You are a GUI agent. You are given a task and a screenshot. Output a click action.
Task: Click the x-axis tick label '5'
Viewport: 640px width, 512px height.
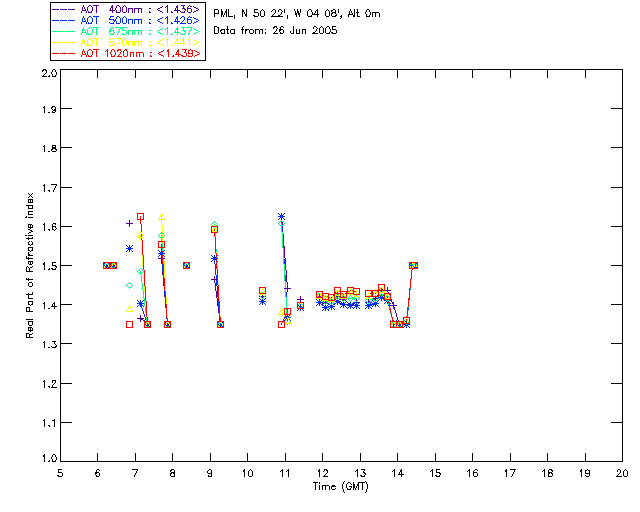(x=60, y=473)
